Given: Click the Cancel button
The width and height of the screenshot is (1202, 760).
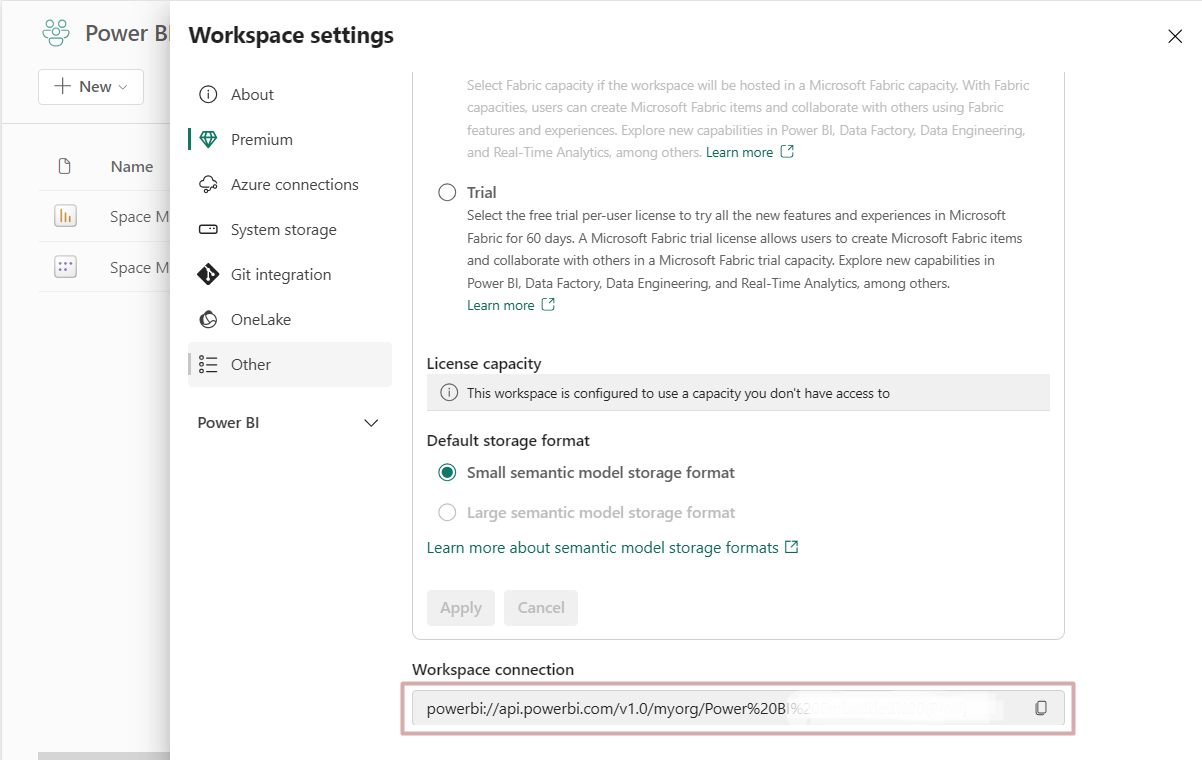Looking at the screenshot, I should point(540,607).
